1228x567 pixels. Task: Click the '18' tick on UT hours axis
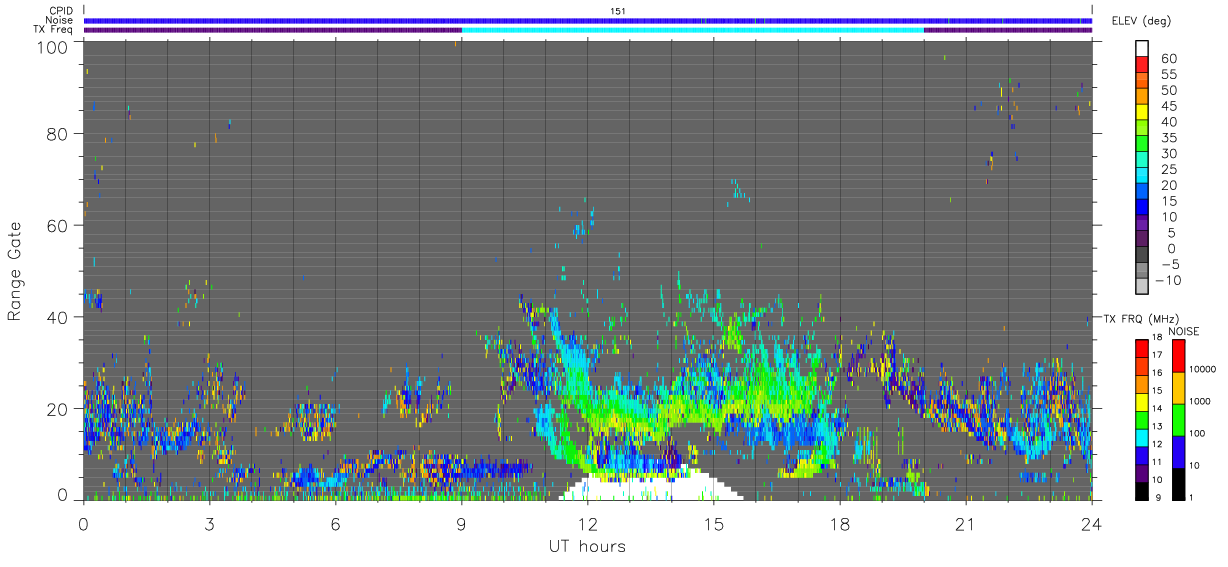[x=840, y=523]
